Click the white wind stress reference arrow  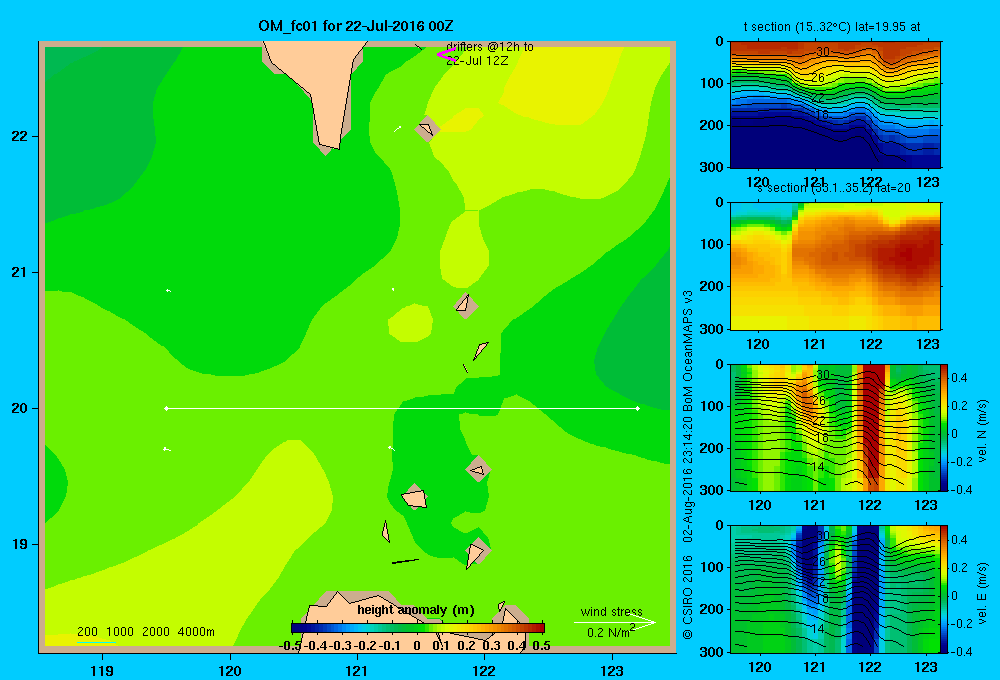coord(614,622)
